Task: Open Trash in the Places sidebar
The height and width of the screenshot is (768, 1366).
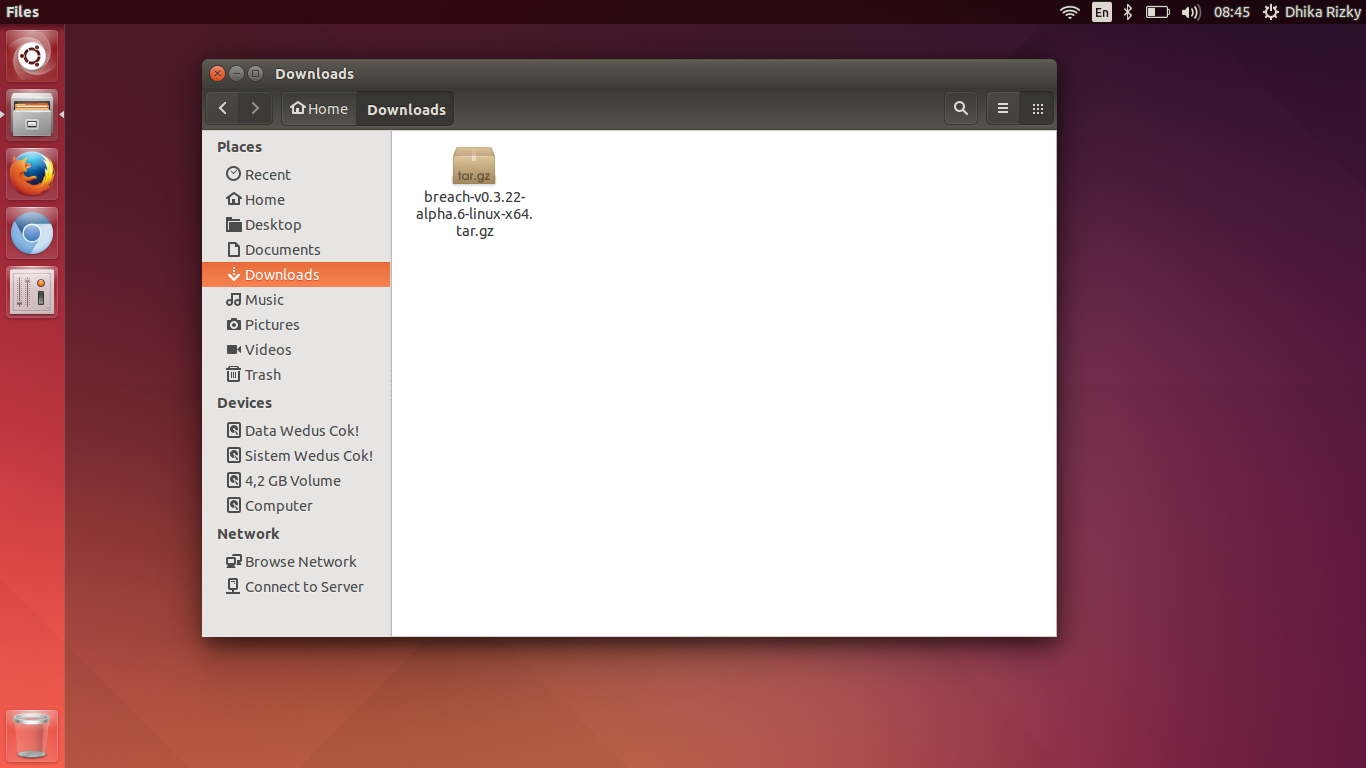Action: pos(296,374)
